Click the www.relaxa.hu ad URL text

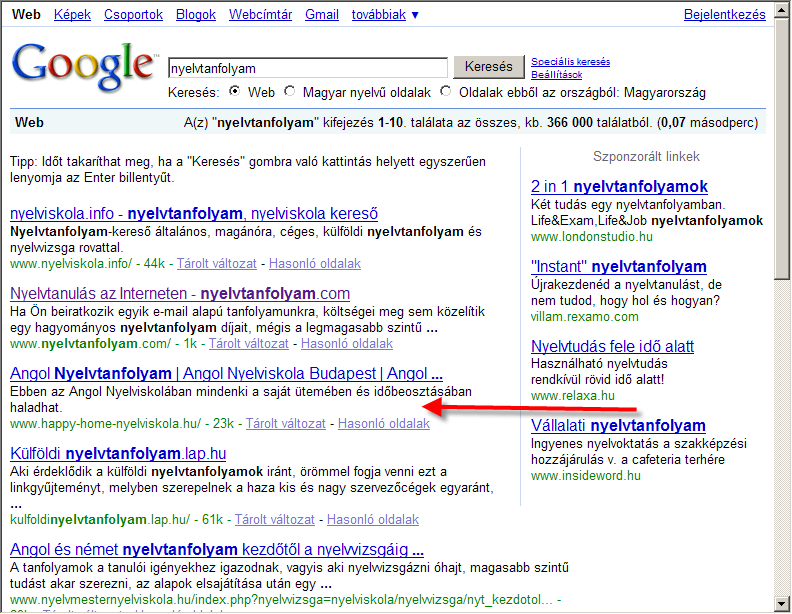[572, 396]
